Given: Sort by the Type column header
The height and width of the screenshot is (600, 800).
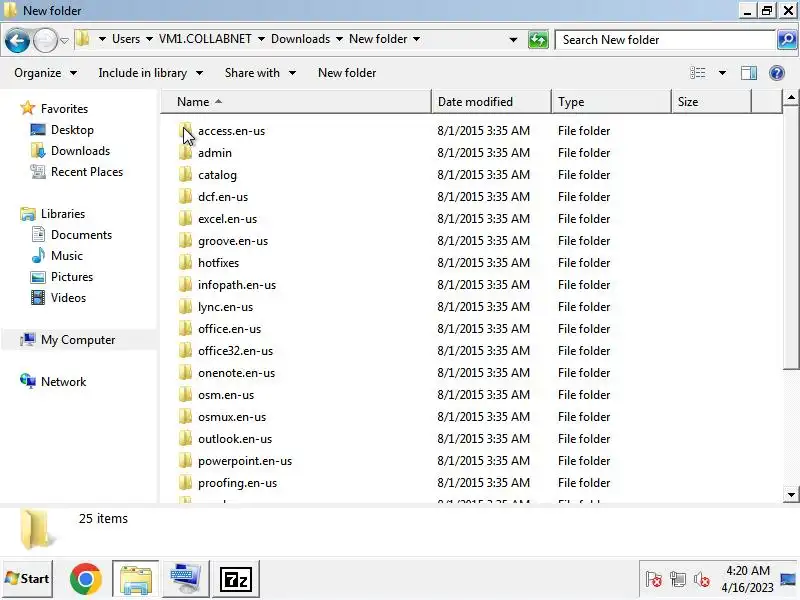Looking at the screenshot, I should (611, 102).
